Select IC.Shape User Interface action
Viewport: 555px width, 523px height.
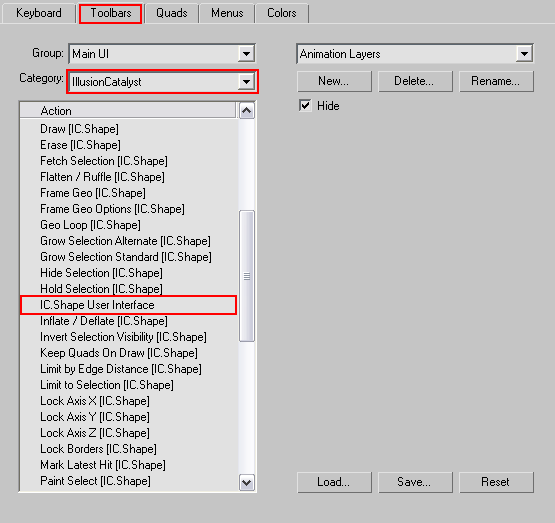pyautogui.click(x=128, y=305)
